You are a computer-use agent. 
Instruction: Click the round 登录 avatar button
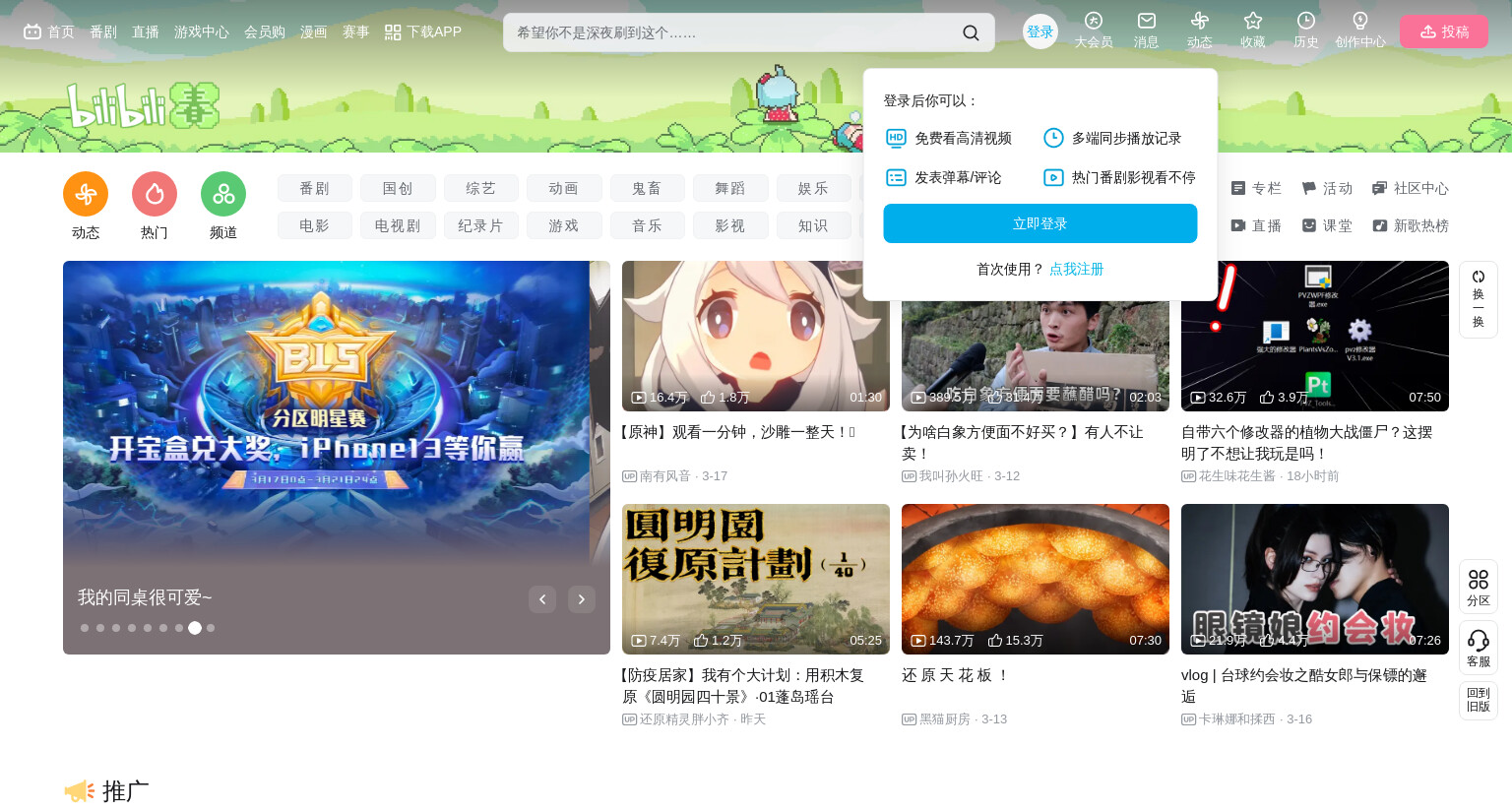coord(1040,31)
